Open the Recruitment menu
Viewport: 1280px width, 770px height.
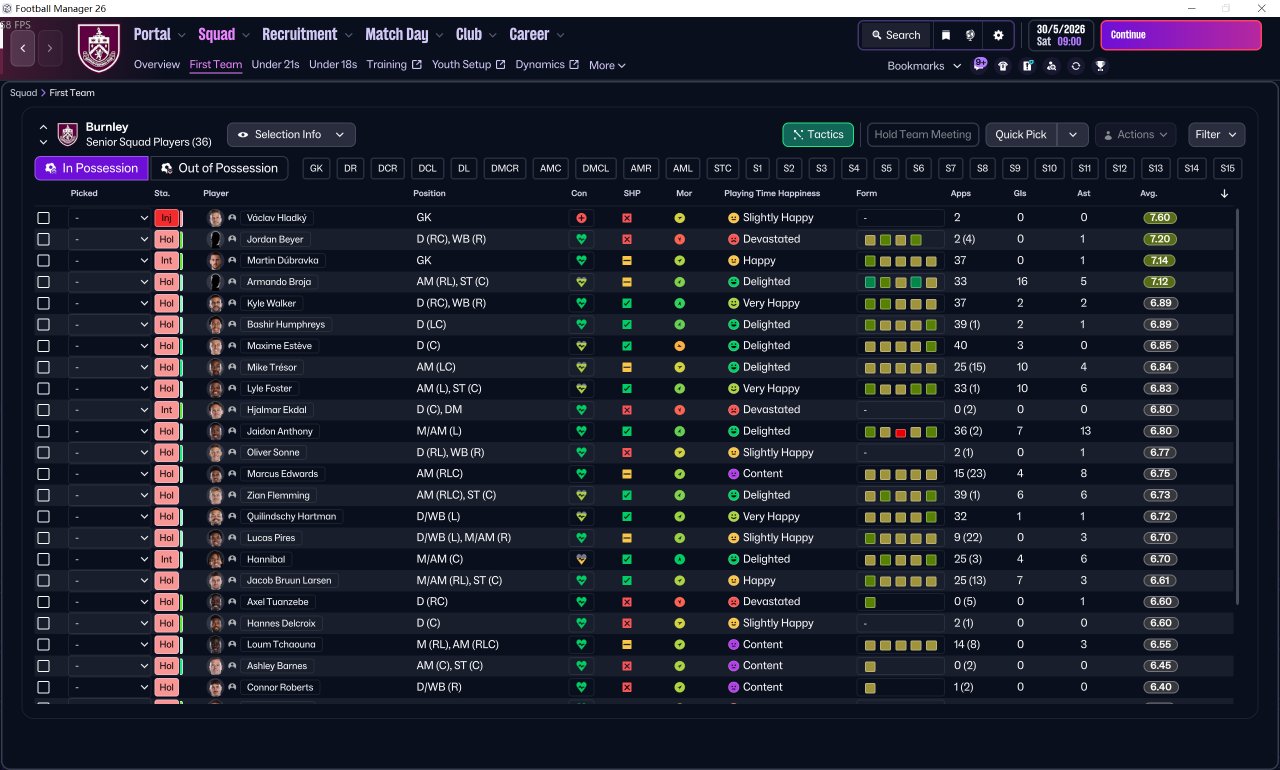click(x=307, y=35)
